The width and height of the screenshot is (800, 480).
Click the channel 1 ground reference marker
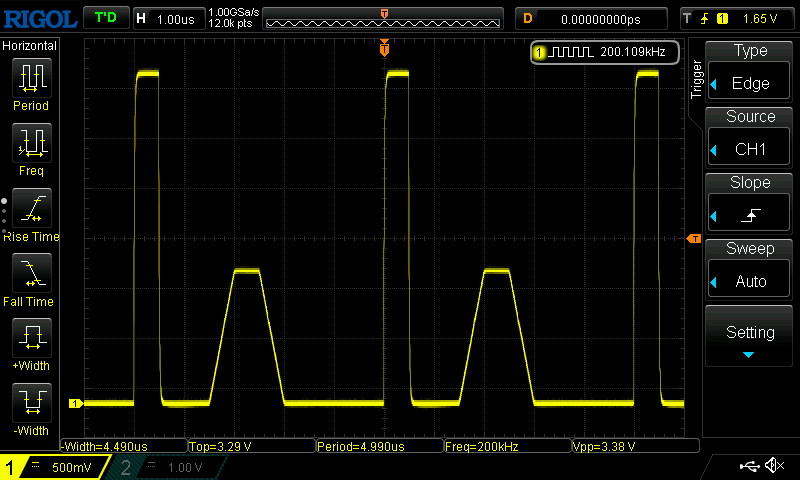76,403
